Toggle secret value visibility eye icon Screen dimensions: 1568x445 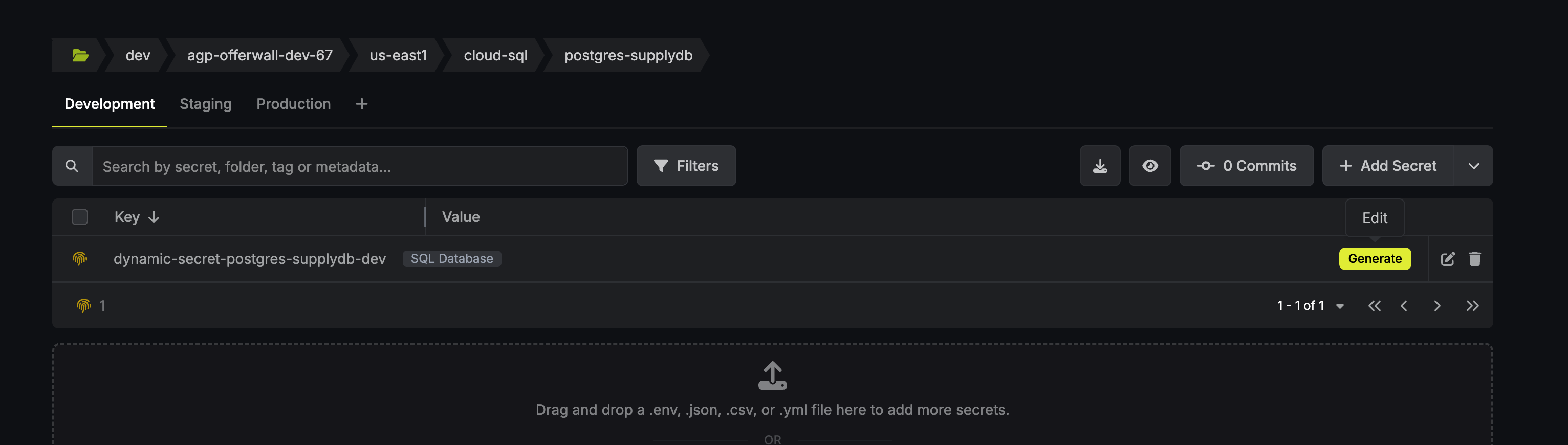pos(1149,166)
